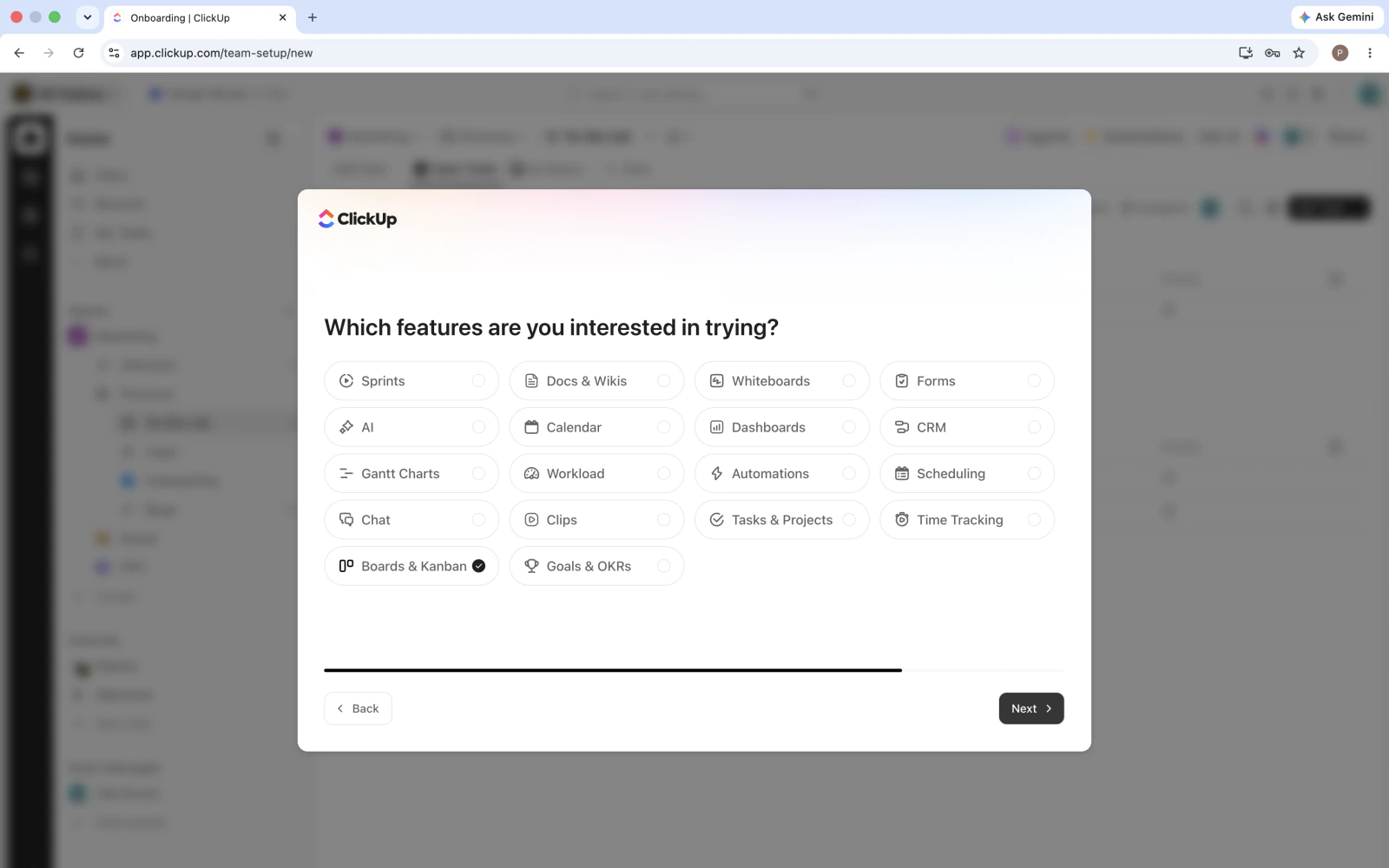This screenshot has height=868, width=1389.
Task: Click the Goals & OKRs trophy icon
Action: [531, 566]
